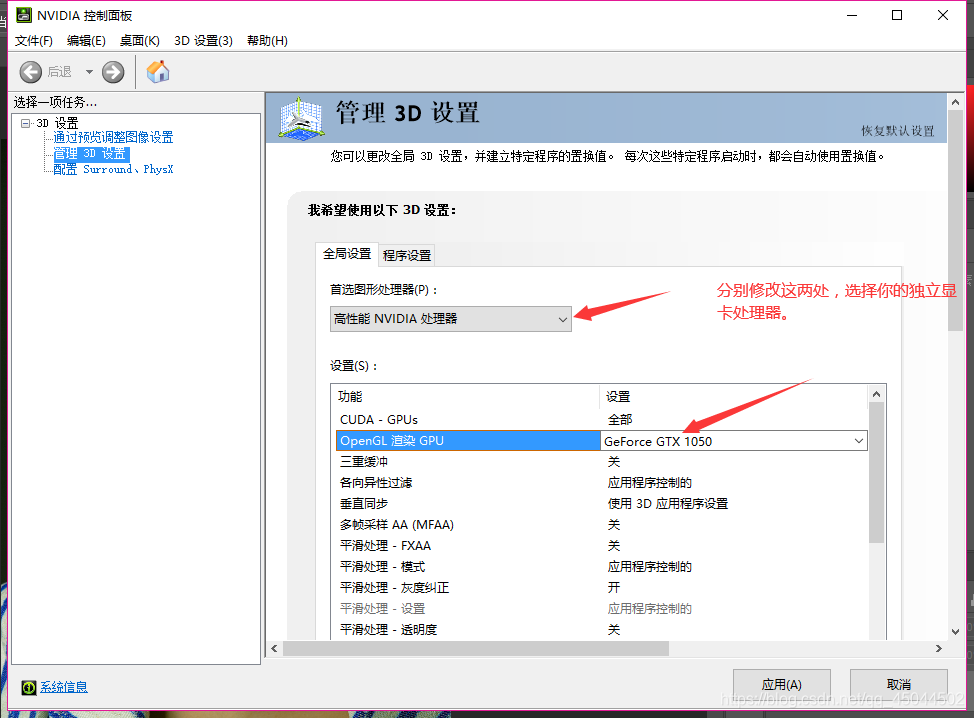Select the 各向异性过滤 row
Screen dimensions: 974x718
pos(601,483)
